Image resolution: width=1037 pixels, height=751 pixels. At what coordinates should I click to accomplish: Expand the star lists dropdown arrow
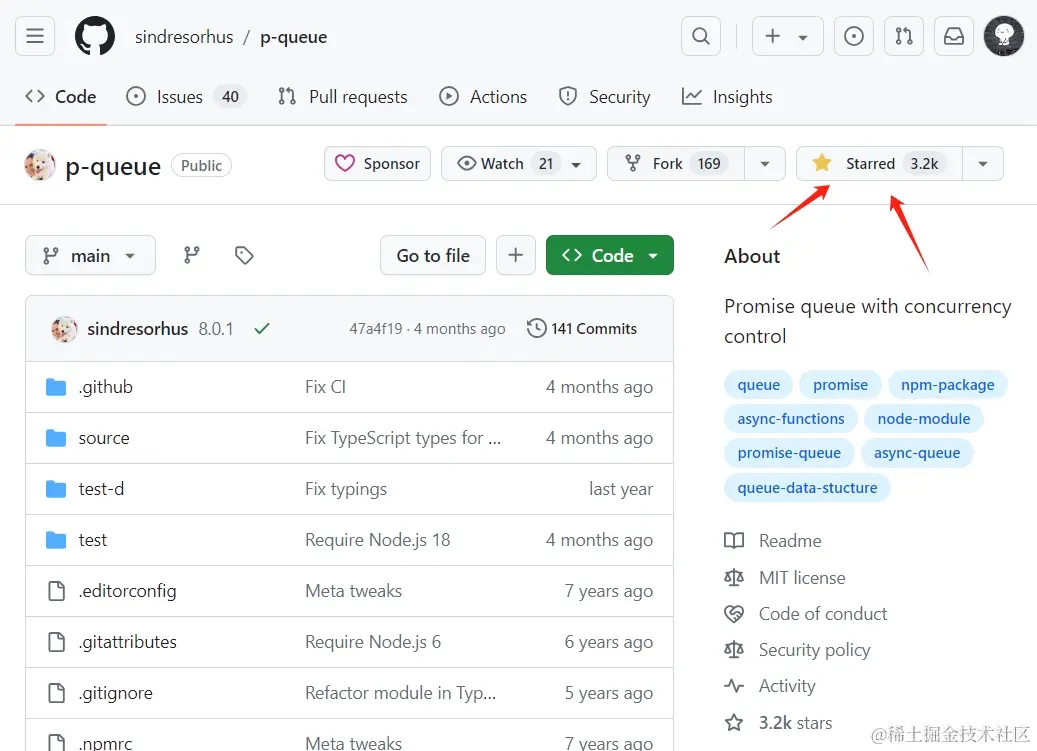tap(983, 163)
